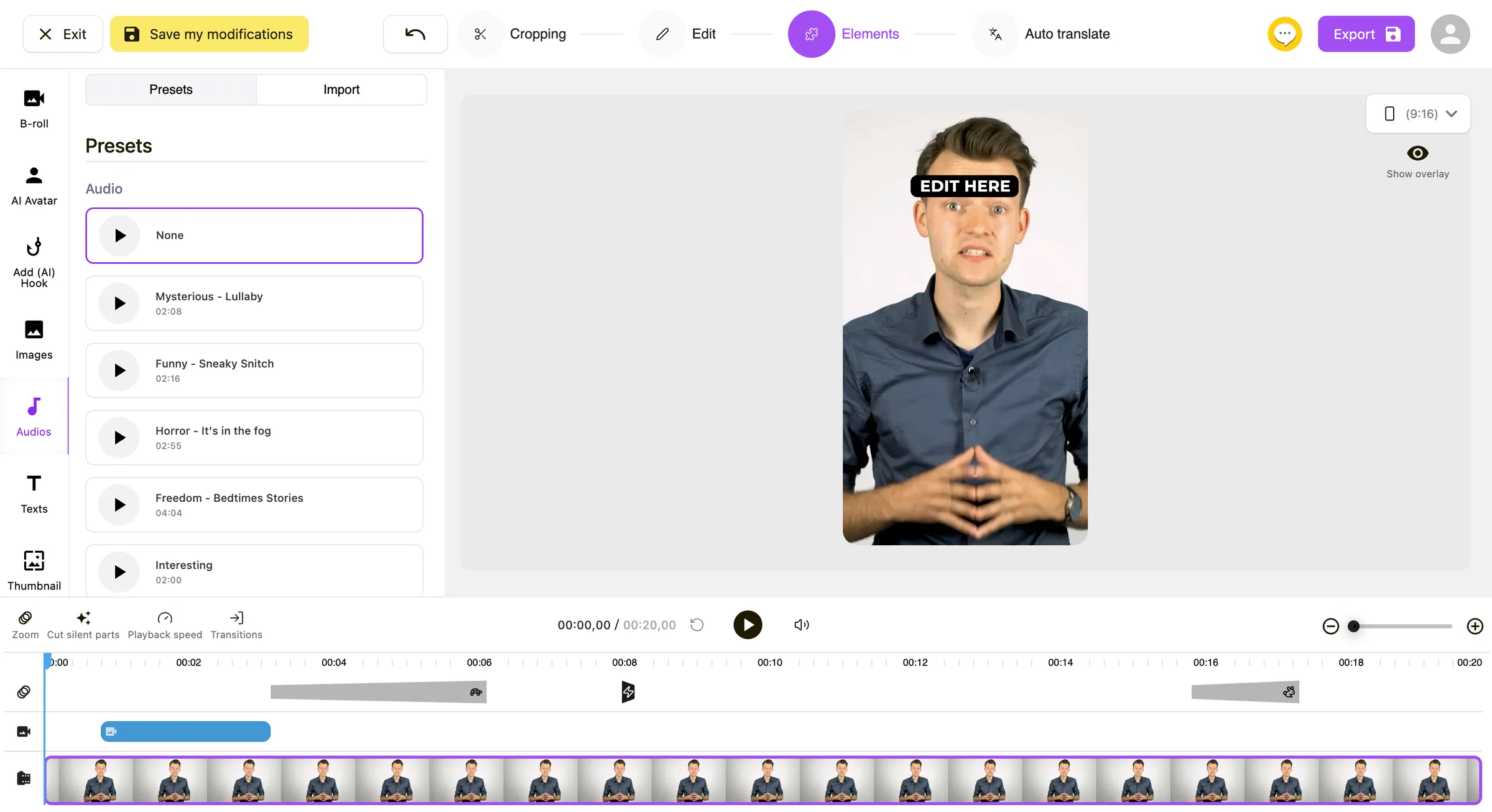
Task: Preview the Mysterious - Lullaby audio track
Action: click(120, 303)
